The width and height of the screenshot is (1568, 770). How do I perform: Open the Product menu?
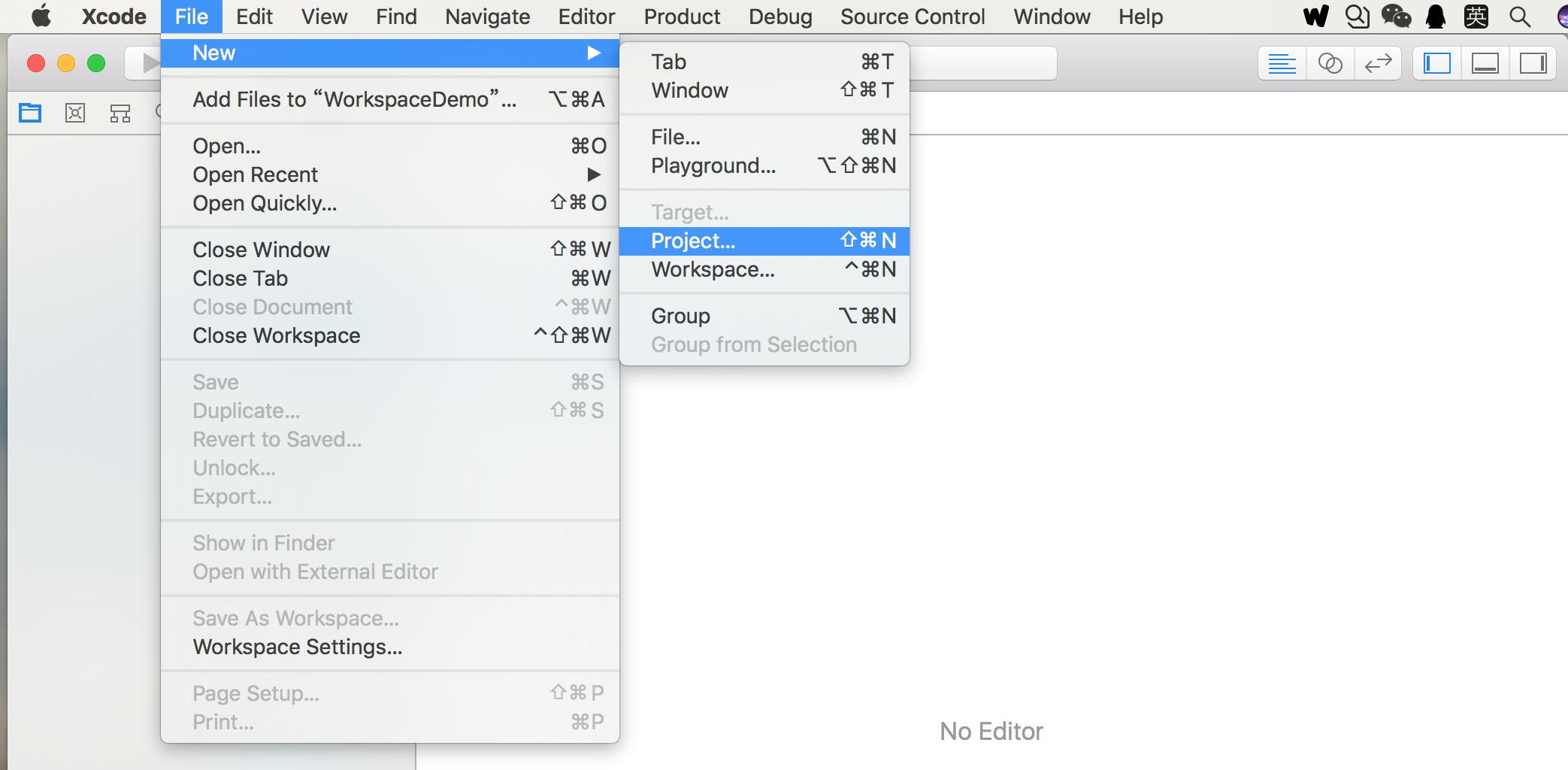click(x=682, y=17)
